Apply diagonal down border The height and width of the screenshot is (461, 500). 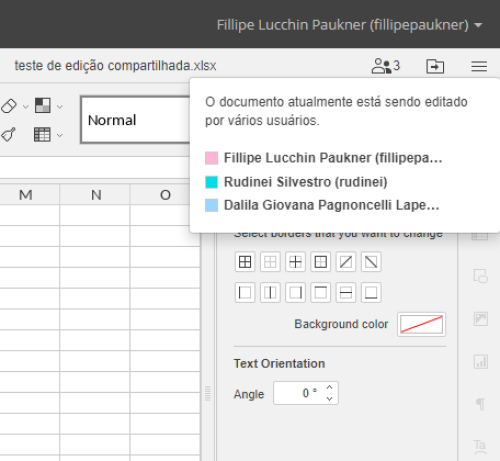point(371,262)
